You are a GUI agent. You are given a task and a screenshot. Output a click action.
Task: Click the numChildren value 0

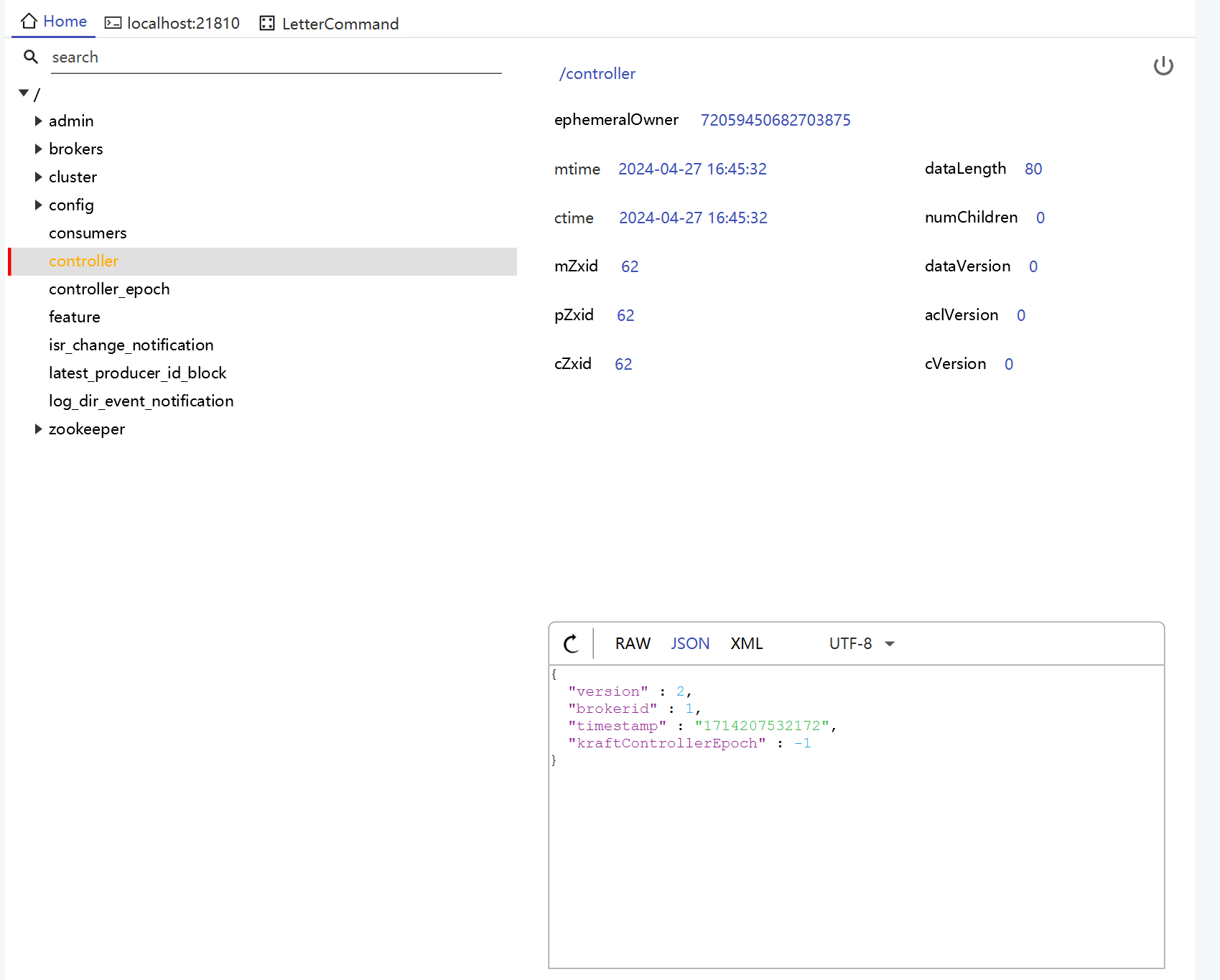pos(1040,218)
